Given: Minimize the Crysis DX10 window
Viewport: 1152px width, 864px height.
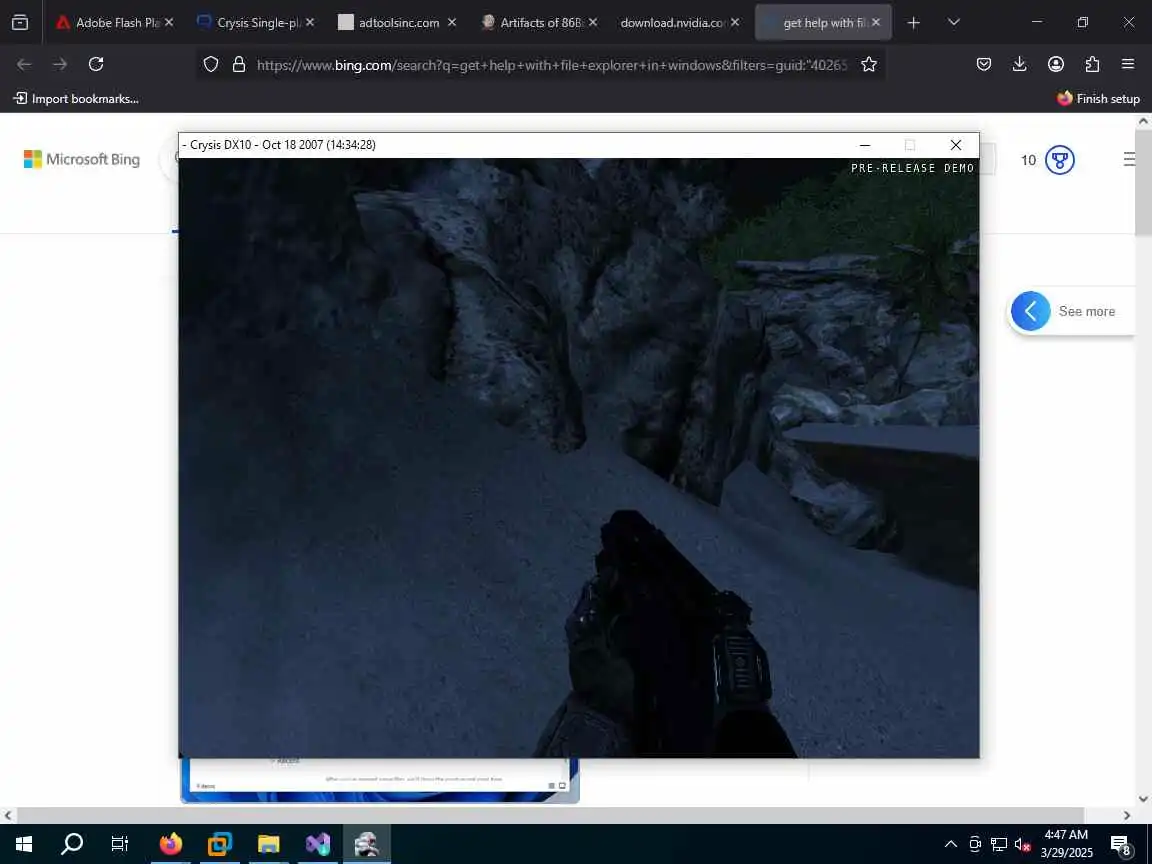Looking at the screenshot, I should pyautogui.click(x=865, y=145).
